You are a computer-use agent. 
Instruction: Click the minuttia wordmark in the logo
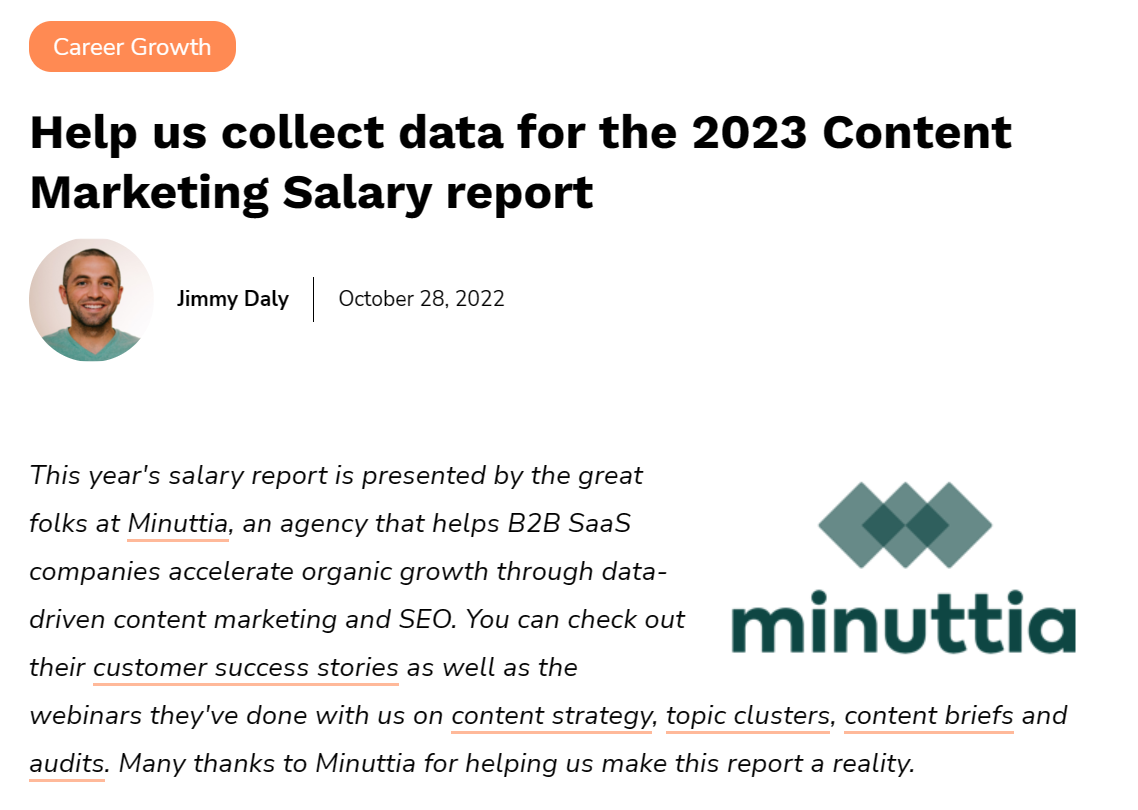coord(903,622)
